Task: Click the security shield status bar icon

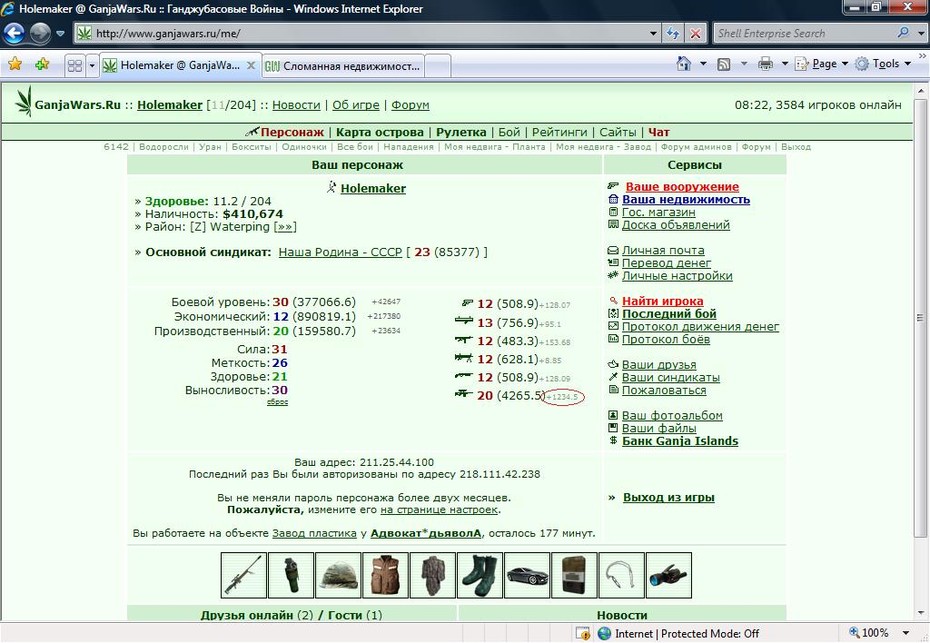Action: [582, 634]
